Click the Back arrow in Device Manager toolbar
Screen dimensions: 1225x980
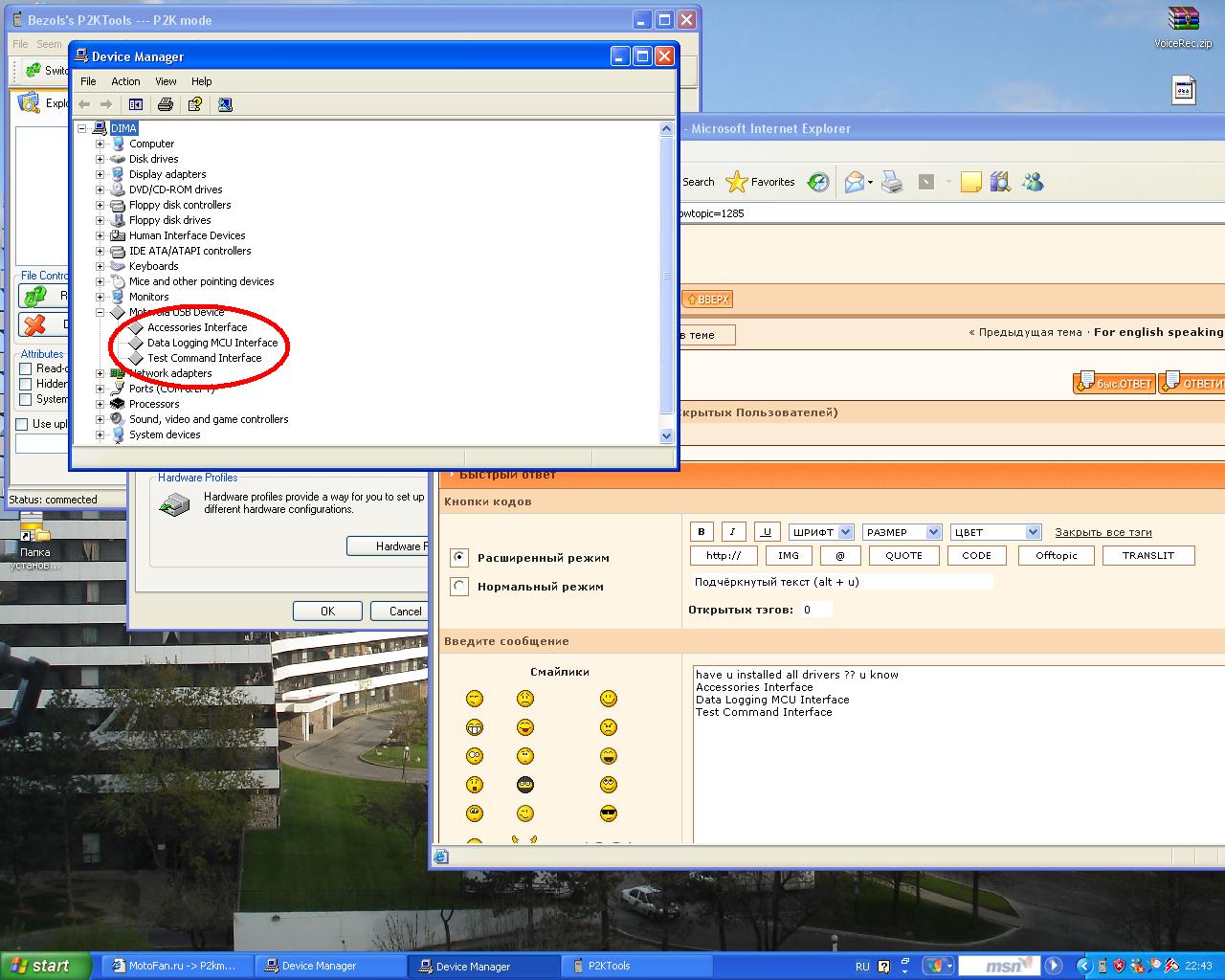(x=84, y=104)
